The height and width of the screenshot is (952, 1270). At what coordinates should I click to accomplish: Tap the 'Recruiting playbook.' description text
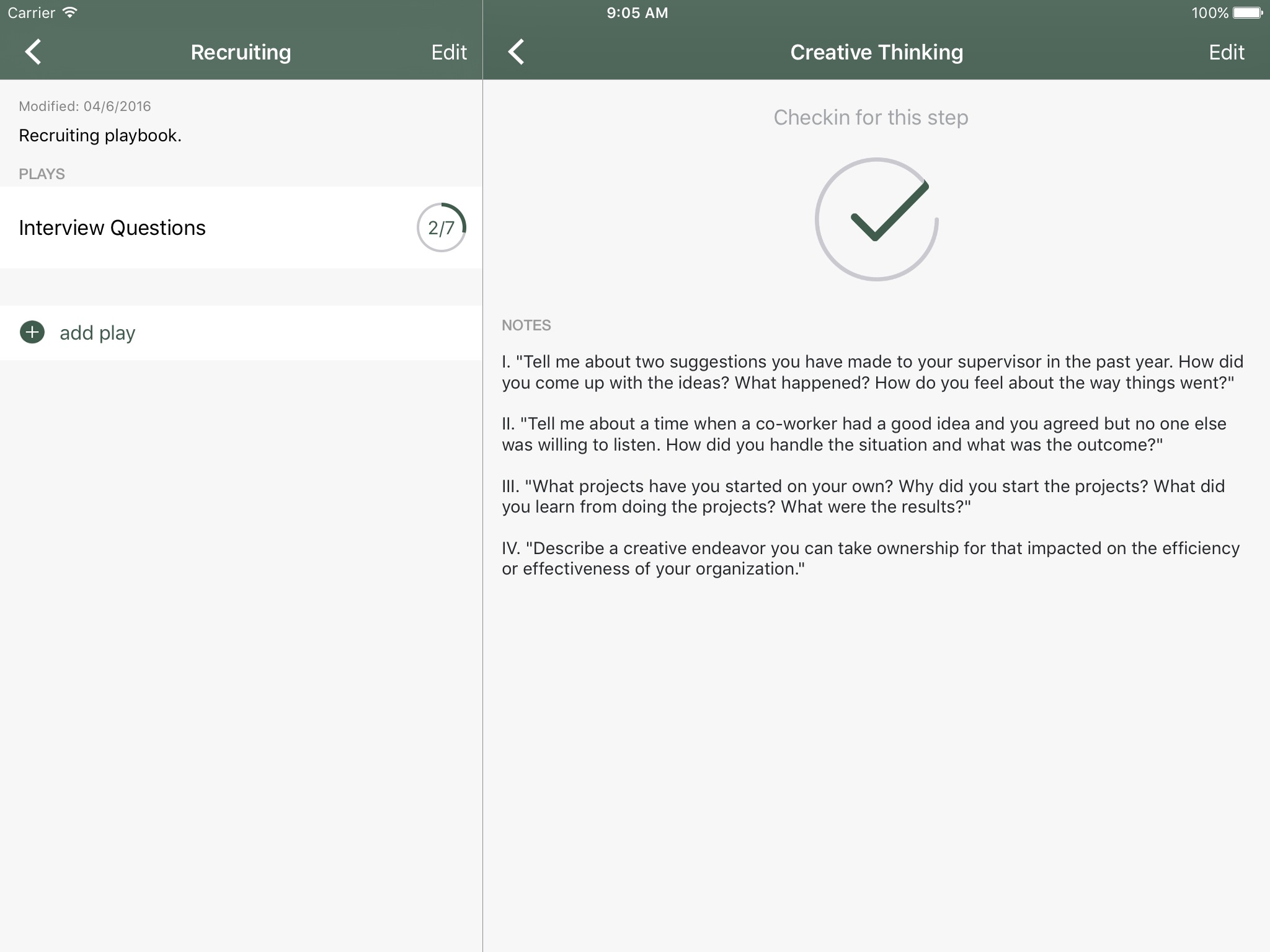coord(100,135)
